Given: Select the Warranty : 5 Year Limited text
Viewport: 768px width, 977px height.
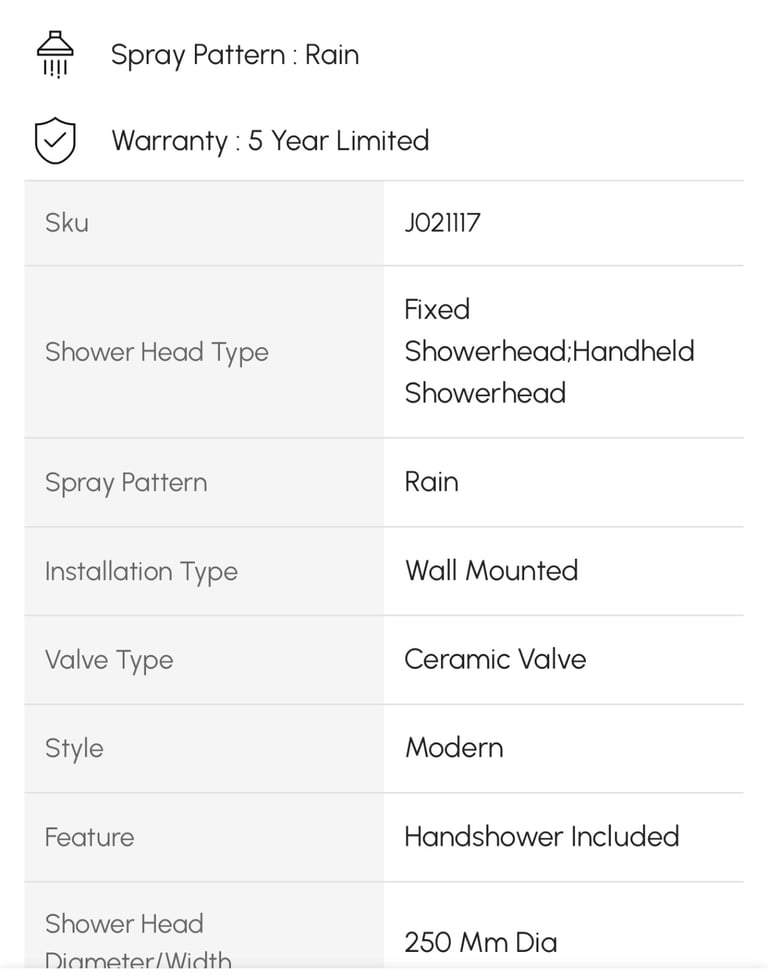Looking at the screenshot, I should pyautogui.click(x=270, y=141).
